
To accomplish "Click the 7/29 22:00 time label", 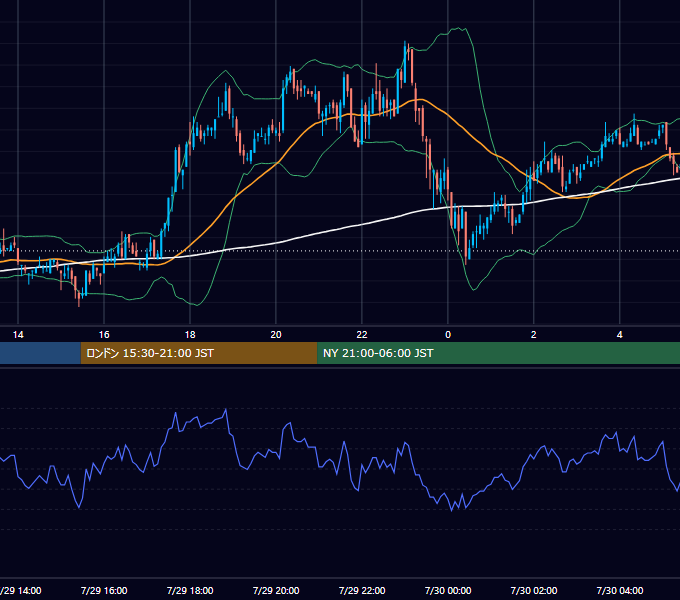I will point(362,590).
